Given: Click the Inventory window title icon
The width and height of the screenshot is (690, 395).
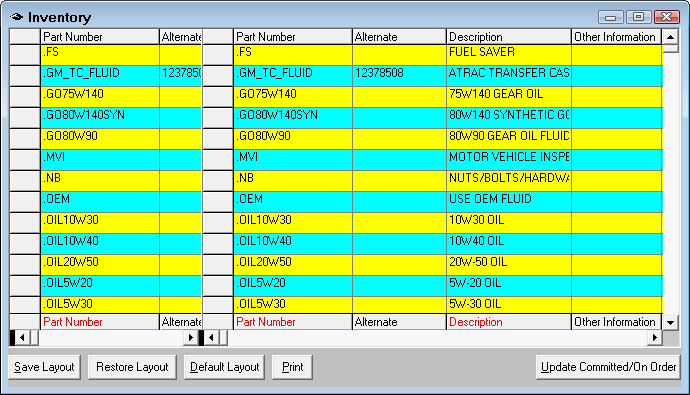Looking at the screenshot, I should pyautogui.click(x=17, y=17).
